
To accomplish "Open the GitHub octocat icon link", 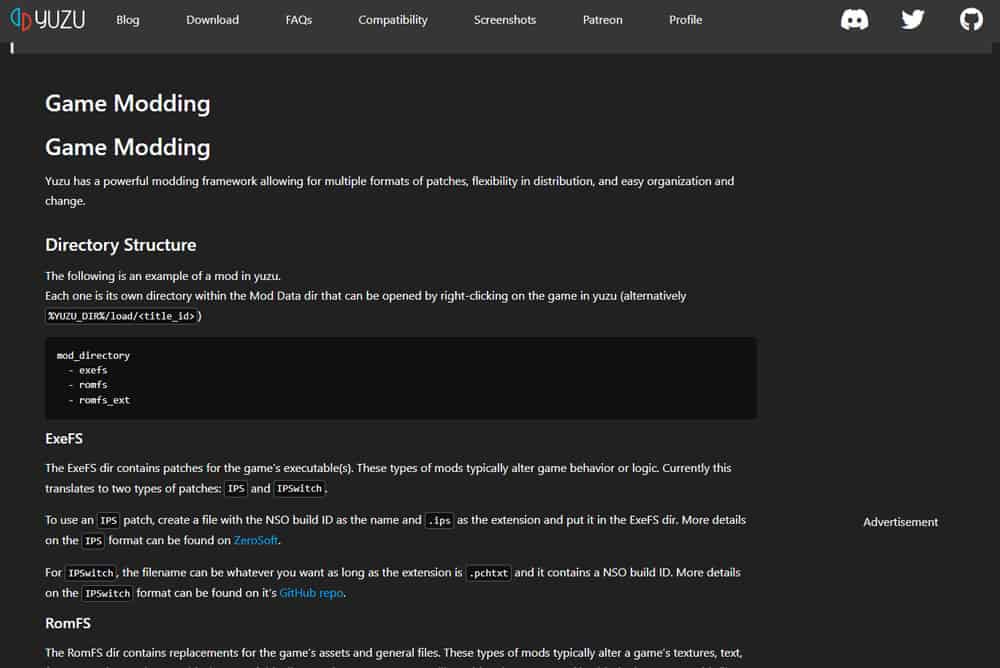I will (971, 20).
